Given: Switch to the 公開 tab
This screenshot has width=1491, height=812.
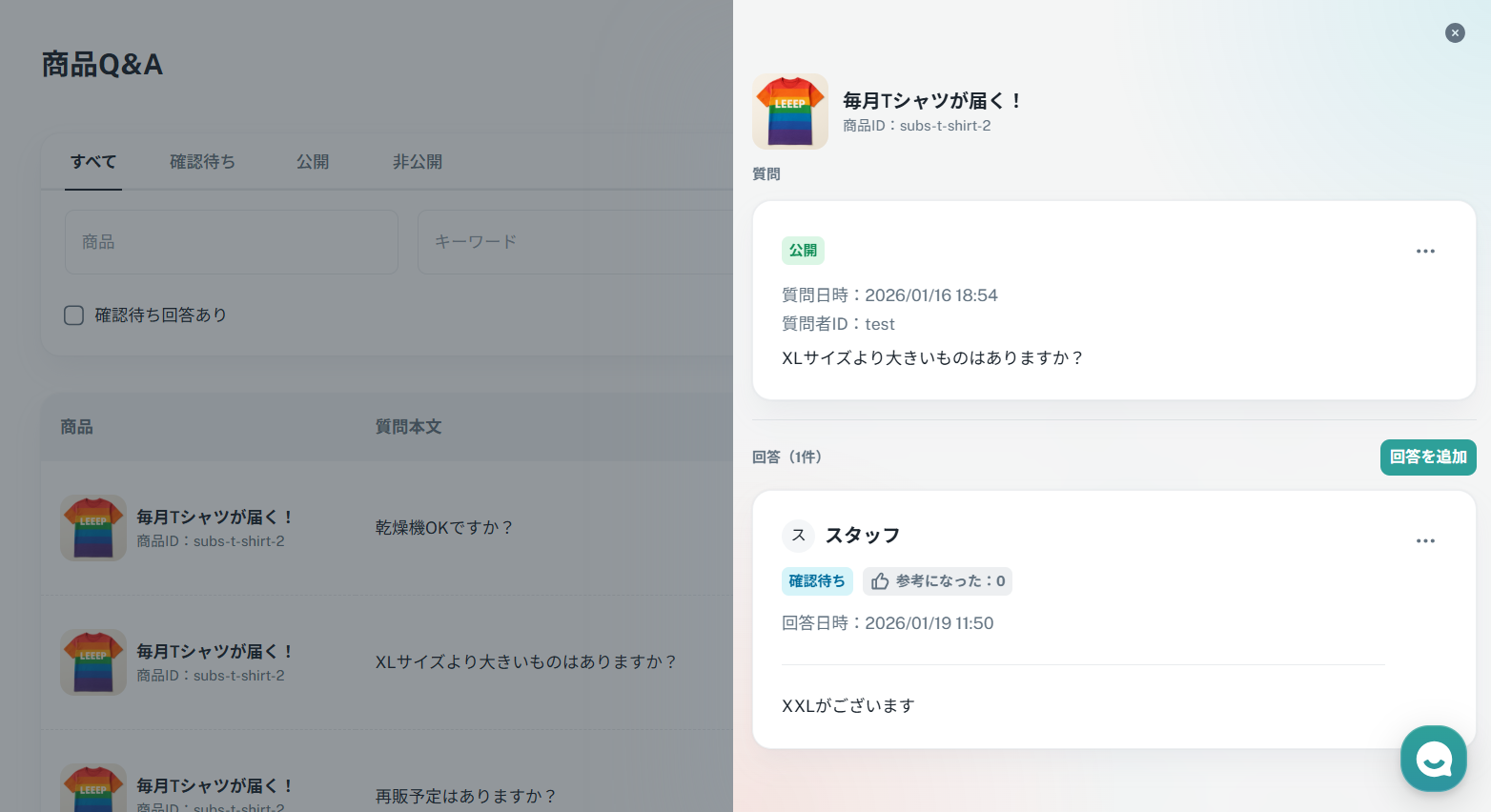Looking at the screenshot, I should pyautogui.click(x=313, y=162).
